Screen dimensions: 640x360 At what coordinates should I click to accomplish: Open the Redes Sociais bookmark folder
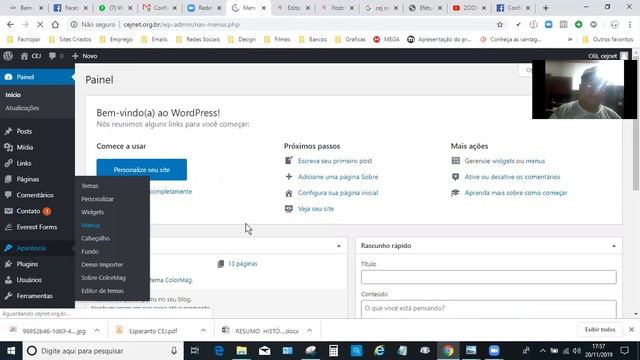click(x=198, y=40)
